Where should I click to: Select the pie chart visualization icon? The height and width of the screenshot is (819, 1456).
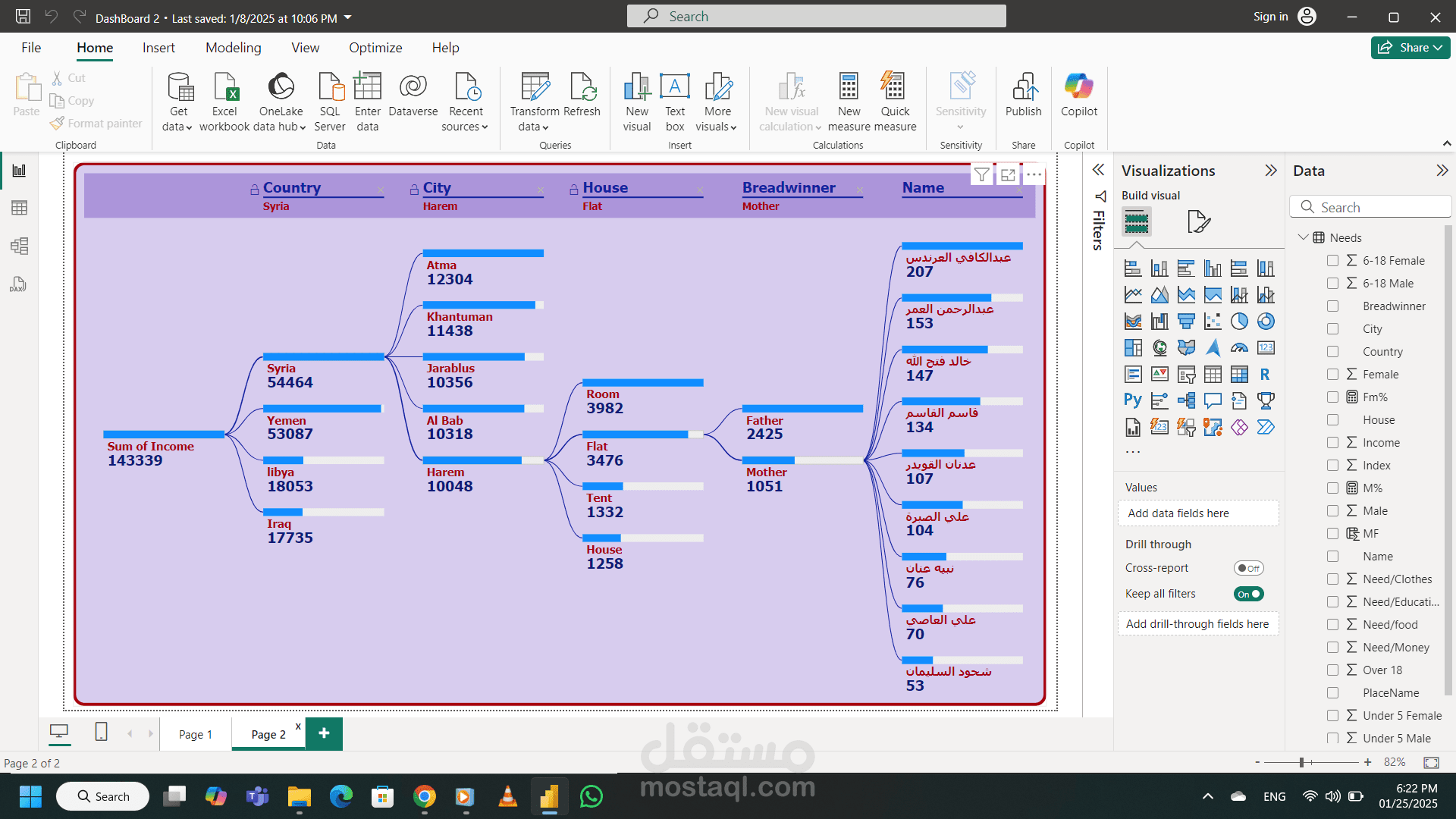tap(1238, 322)
